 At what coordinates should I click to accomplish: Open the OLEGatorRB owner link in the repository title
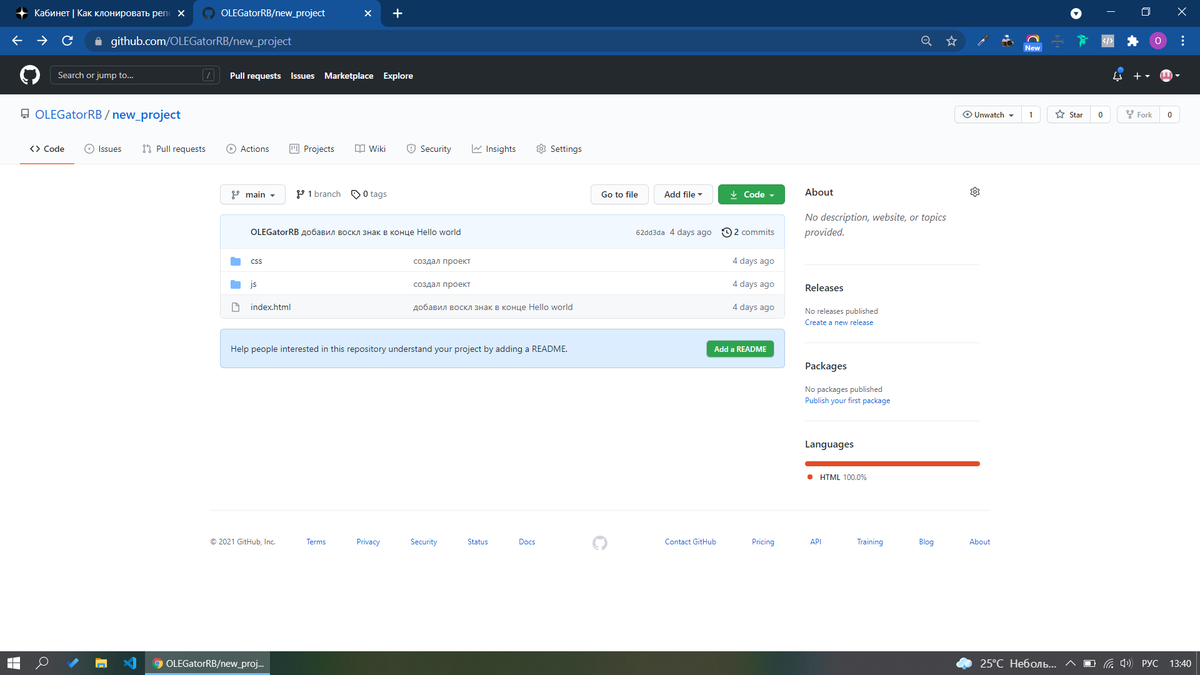[x=68, y=115]
